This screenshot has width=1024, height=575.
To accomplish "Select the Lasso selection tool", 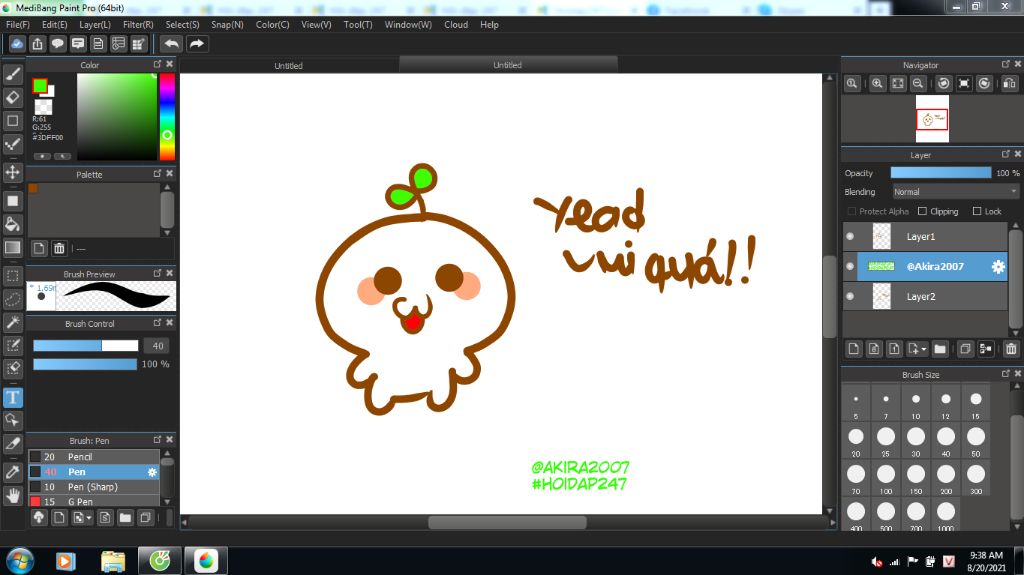I will pos(12,299).
